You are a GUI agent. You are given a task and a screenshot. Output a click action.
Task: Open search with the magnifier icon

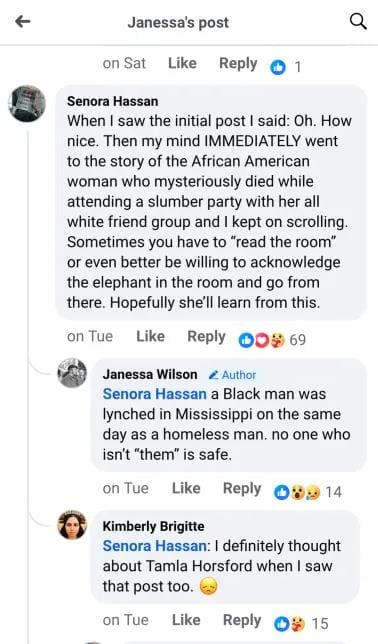(x=358, y=21)
